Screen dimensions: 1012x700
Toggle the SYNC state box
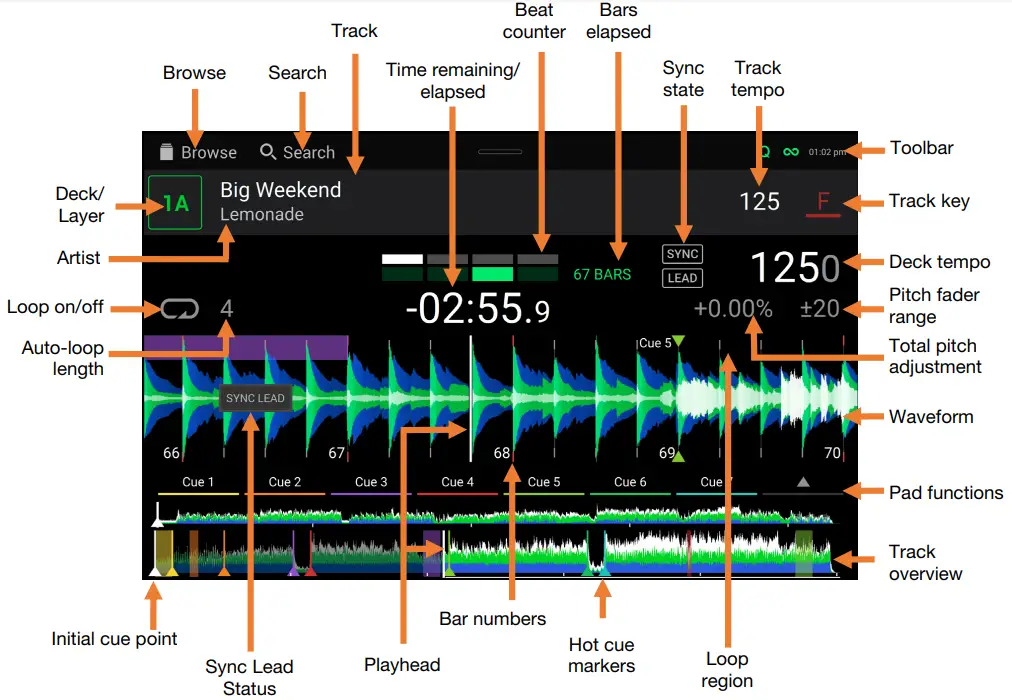tap(682, 254)
